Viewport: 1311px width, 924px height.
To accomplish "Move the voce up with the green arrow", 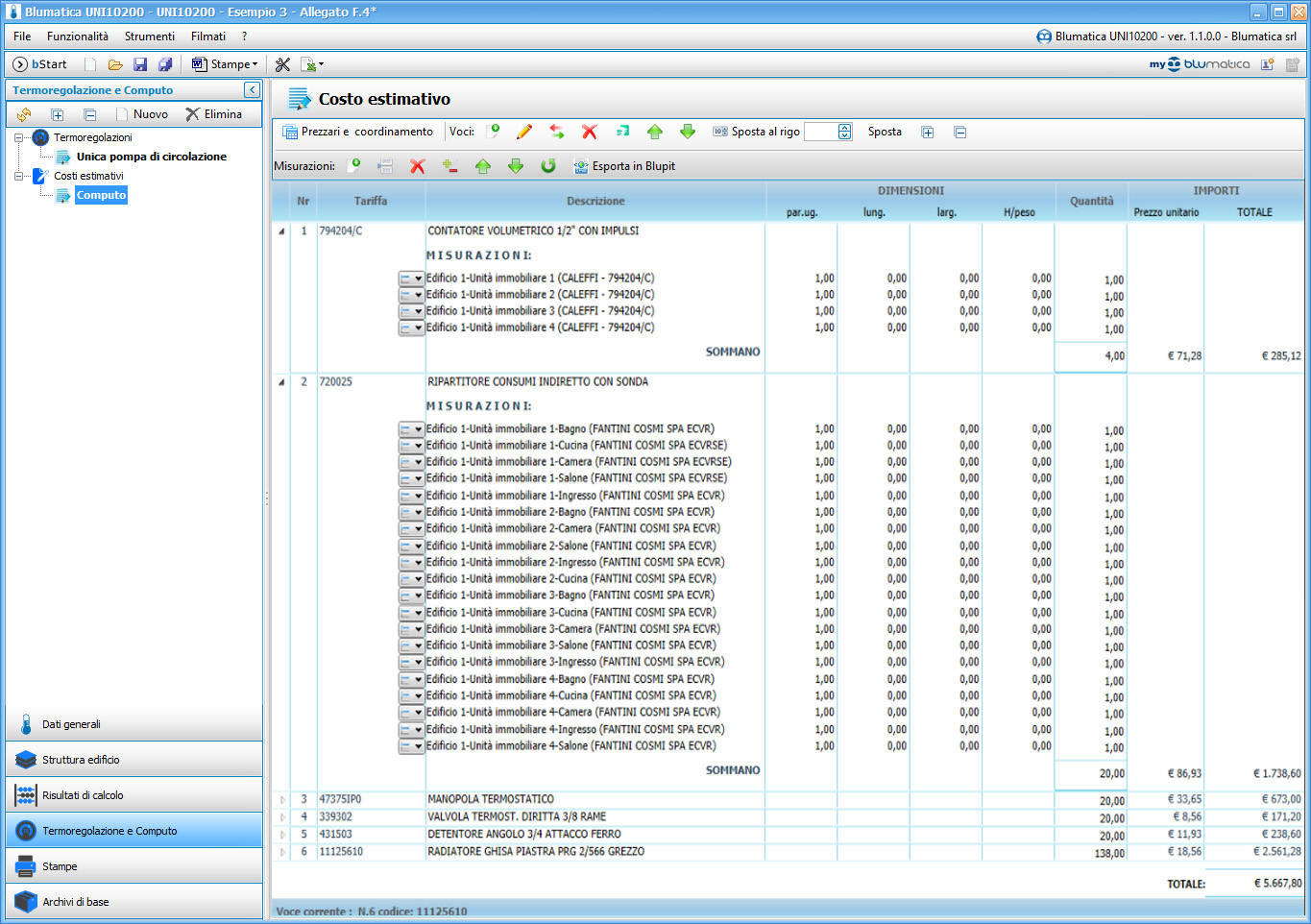I will point(655,133).
